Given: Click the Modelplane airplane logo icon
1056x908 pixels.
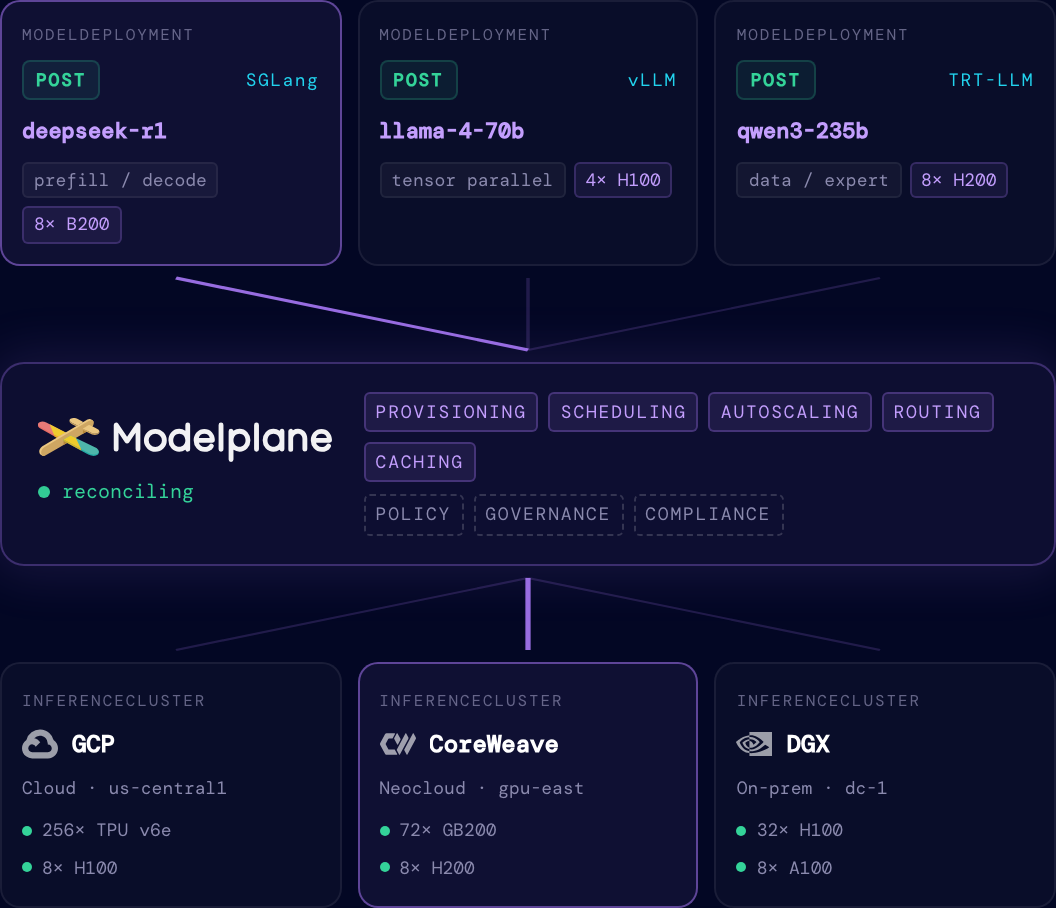Looking at the screenshot, I should click(69, 437).
